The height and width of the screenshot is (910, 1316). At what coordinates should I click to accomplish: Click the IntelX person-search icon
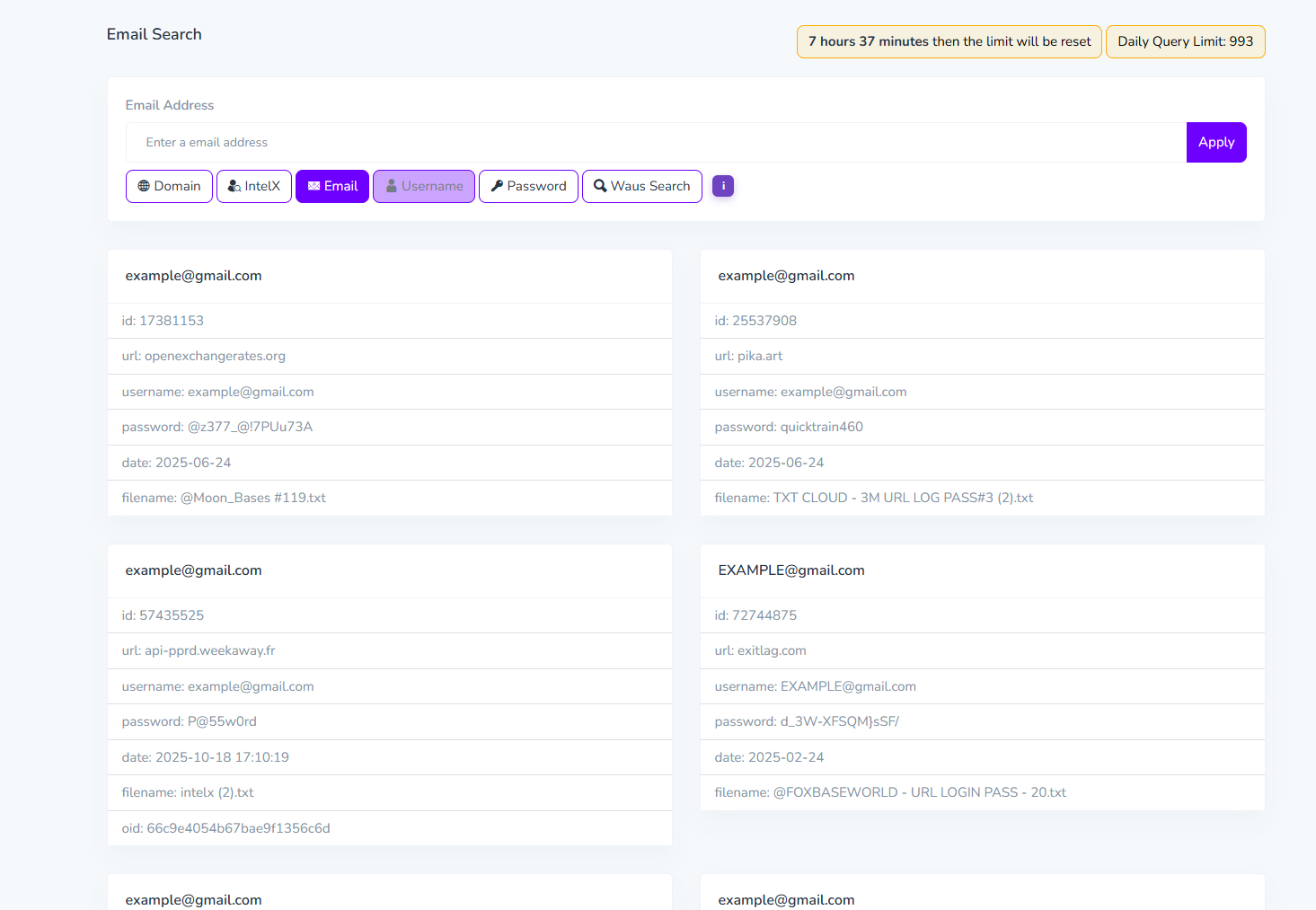click(234, 186)
